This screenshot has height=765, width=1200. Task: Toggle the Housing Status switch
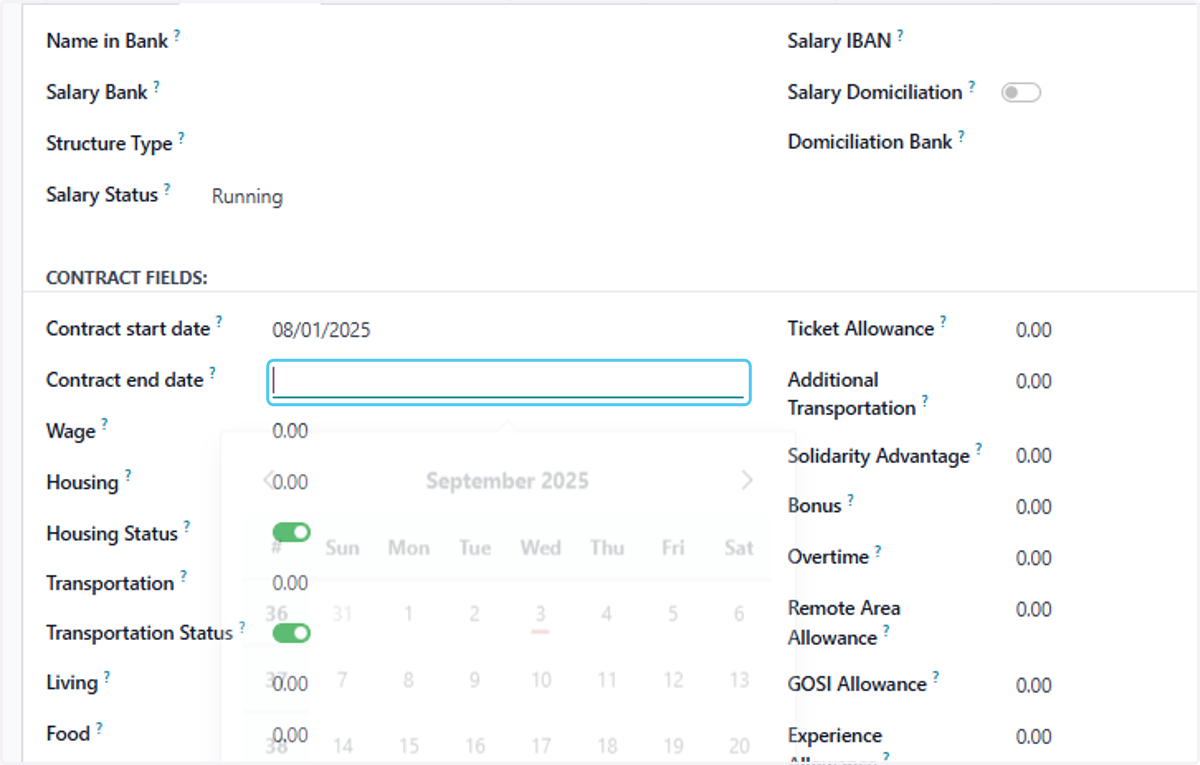coord(291,532)
